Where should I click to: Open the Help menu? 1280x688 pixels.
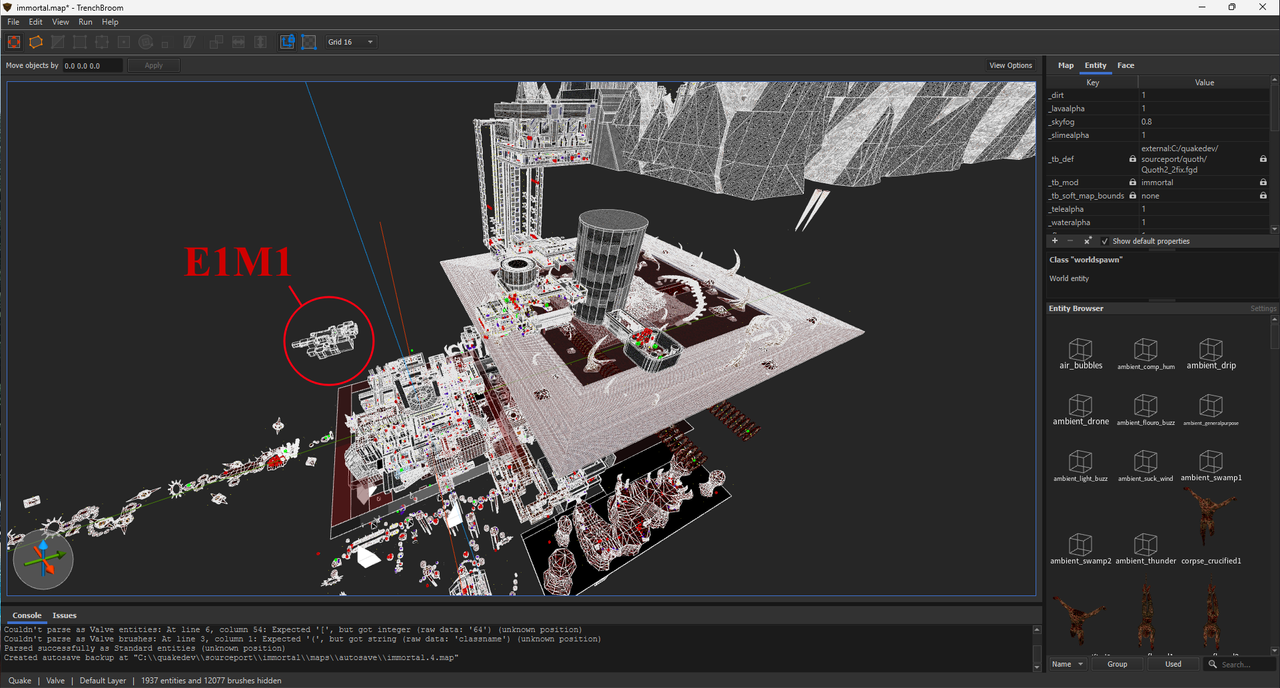pos(110,22)
